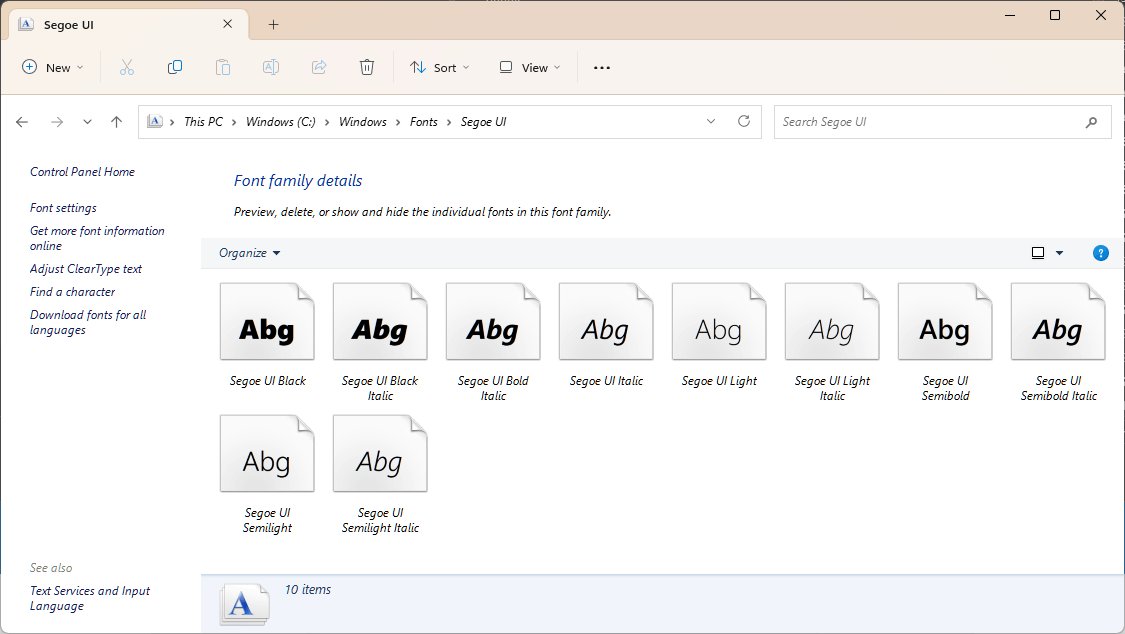Click the Windows folder breadcrumb
This screenshot has height=634, width=1125.
tap(362, 122)
